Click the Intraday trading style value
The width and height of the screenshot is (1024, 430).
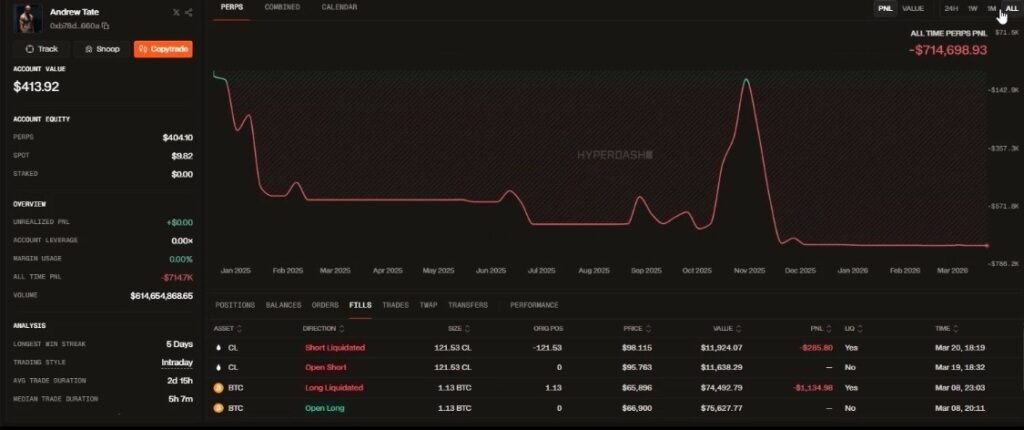177,363
